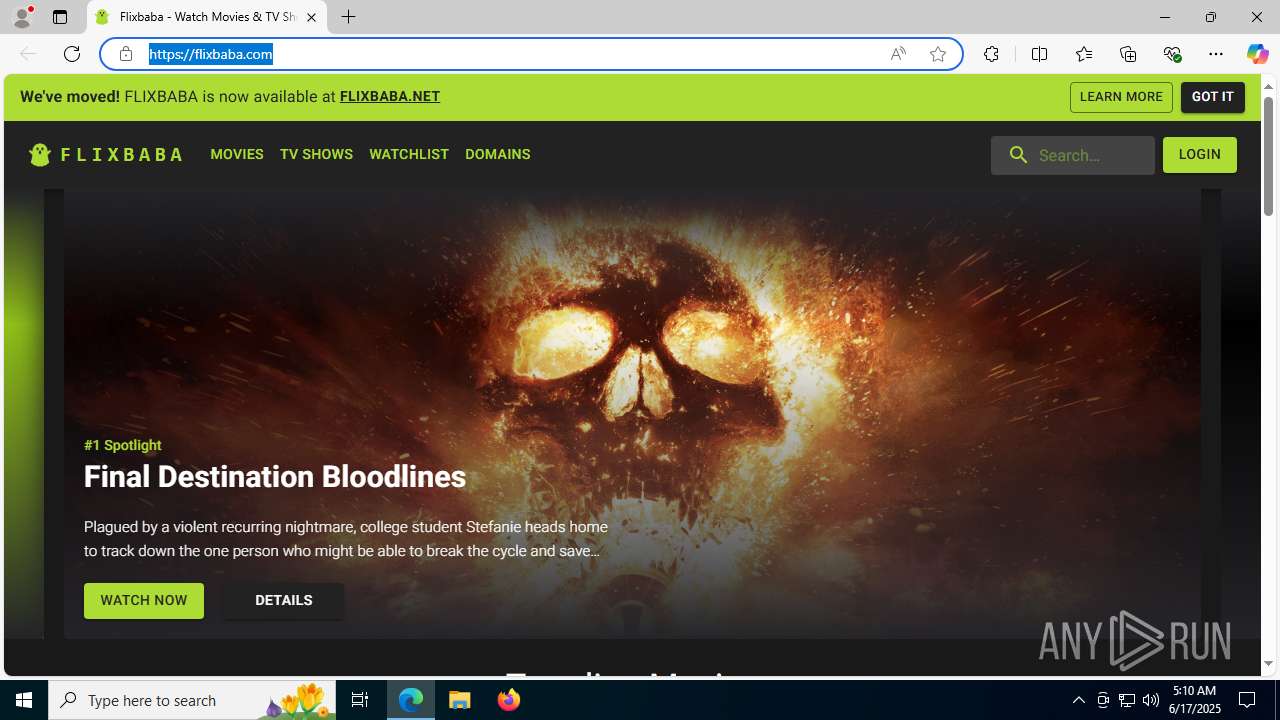Open Task View on taskbar
This screenshot has width=1280, height=720.
pyautogui.click(x=360, y=700)
